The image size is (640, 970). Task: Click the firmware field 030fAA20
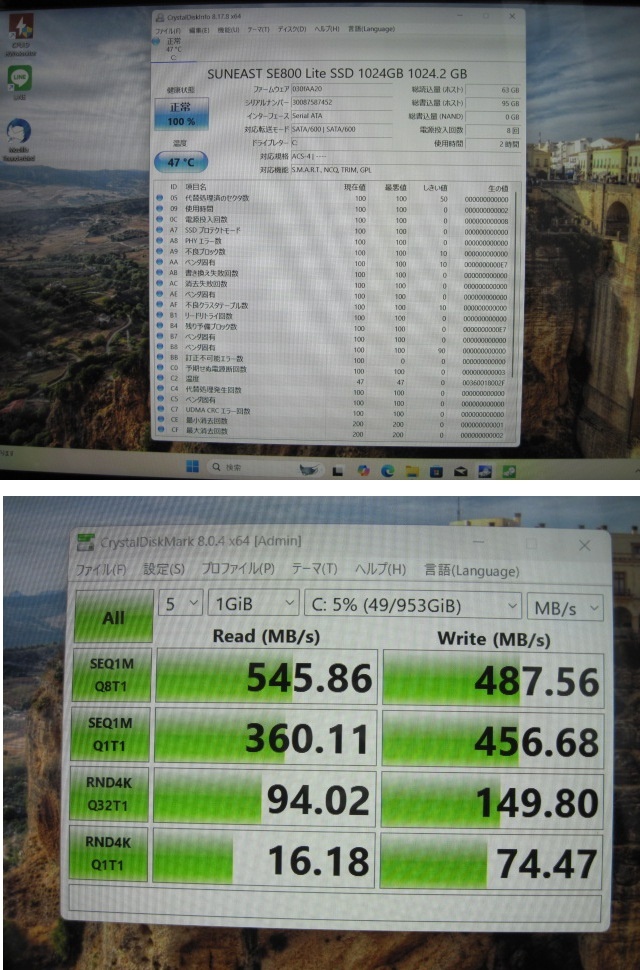pos(341,89)
